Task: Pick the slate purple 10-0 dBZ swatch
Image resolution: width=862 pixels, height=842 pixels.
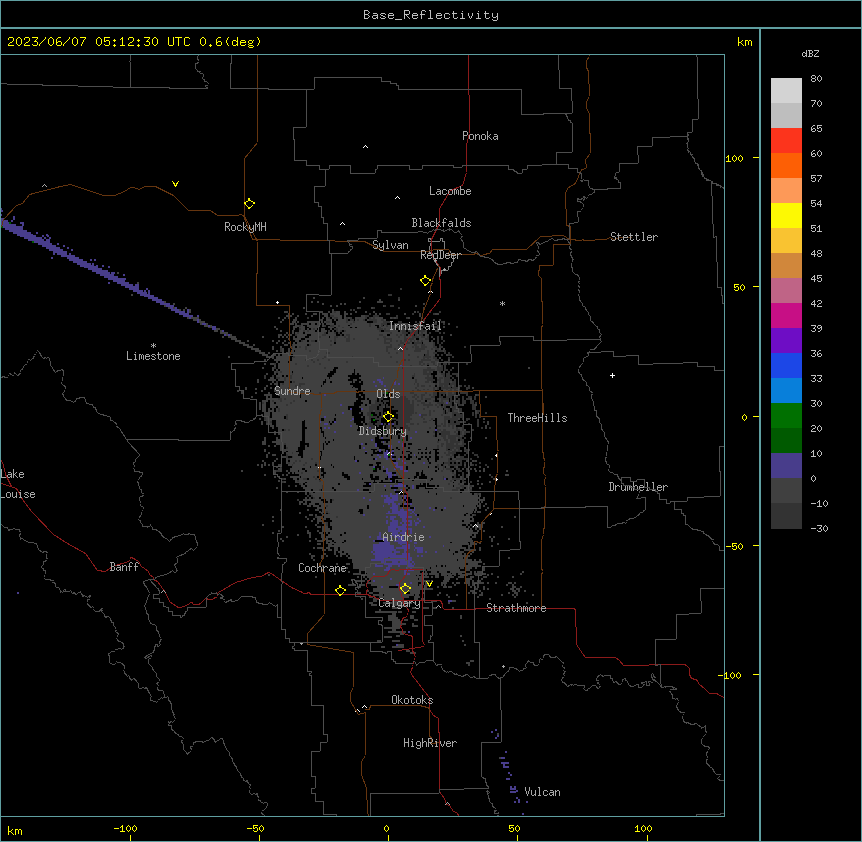Action: tap(786, 466)
